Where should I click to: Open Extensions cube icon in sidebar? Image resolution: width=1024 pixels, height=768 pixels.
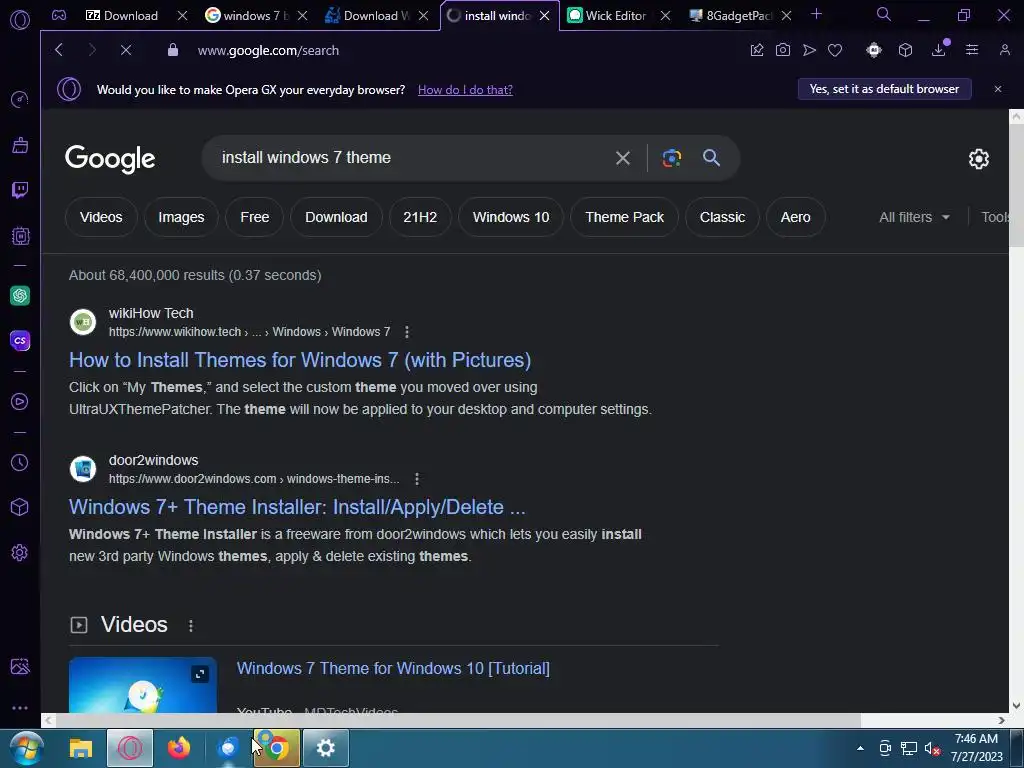(20, 507)
